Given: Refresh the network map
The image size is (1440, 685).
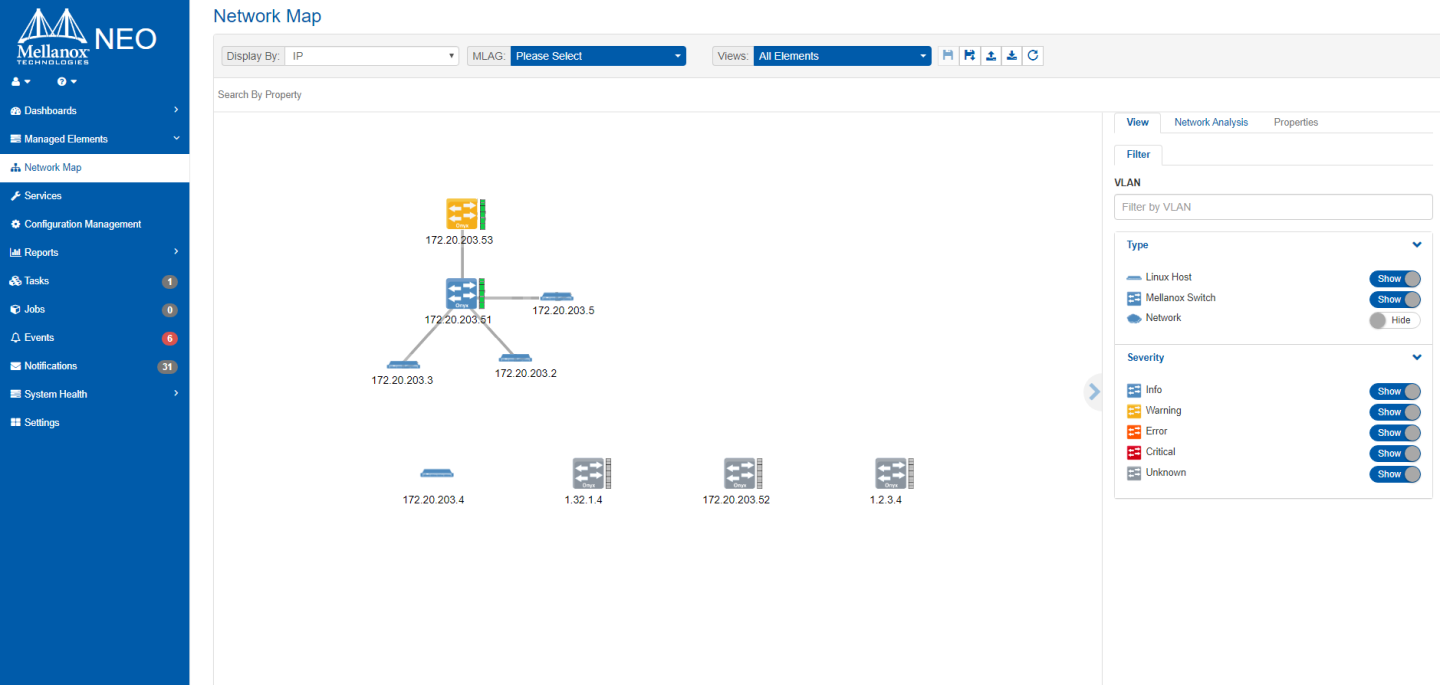Looking at the screenshot, I should click(1033, 56).
